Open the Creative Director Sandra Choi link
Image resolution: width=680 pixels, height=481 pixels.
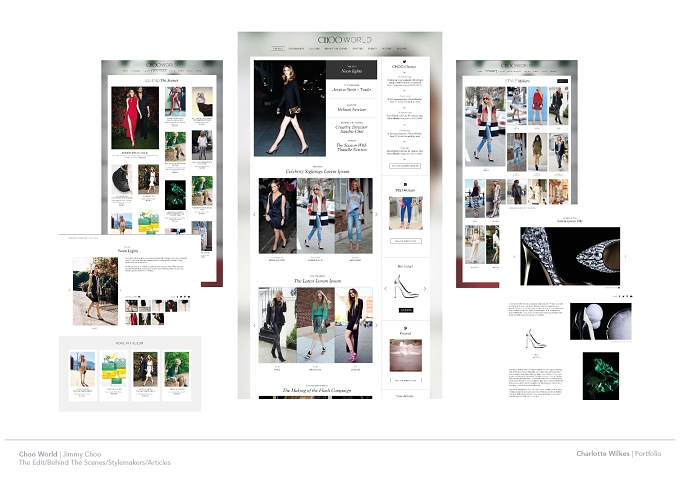(x=351, y=128)
